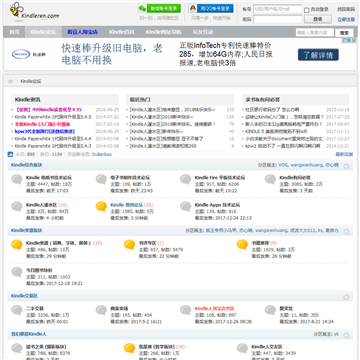Click the forgot password link
The height and width of the screenshot is (360, 360).
346,9
